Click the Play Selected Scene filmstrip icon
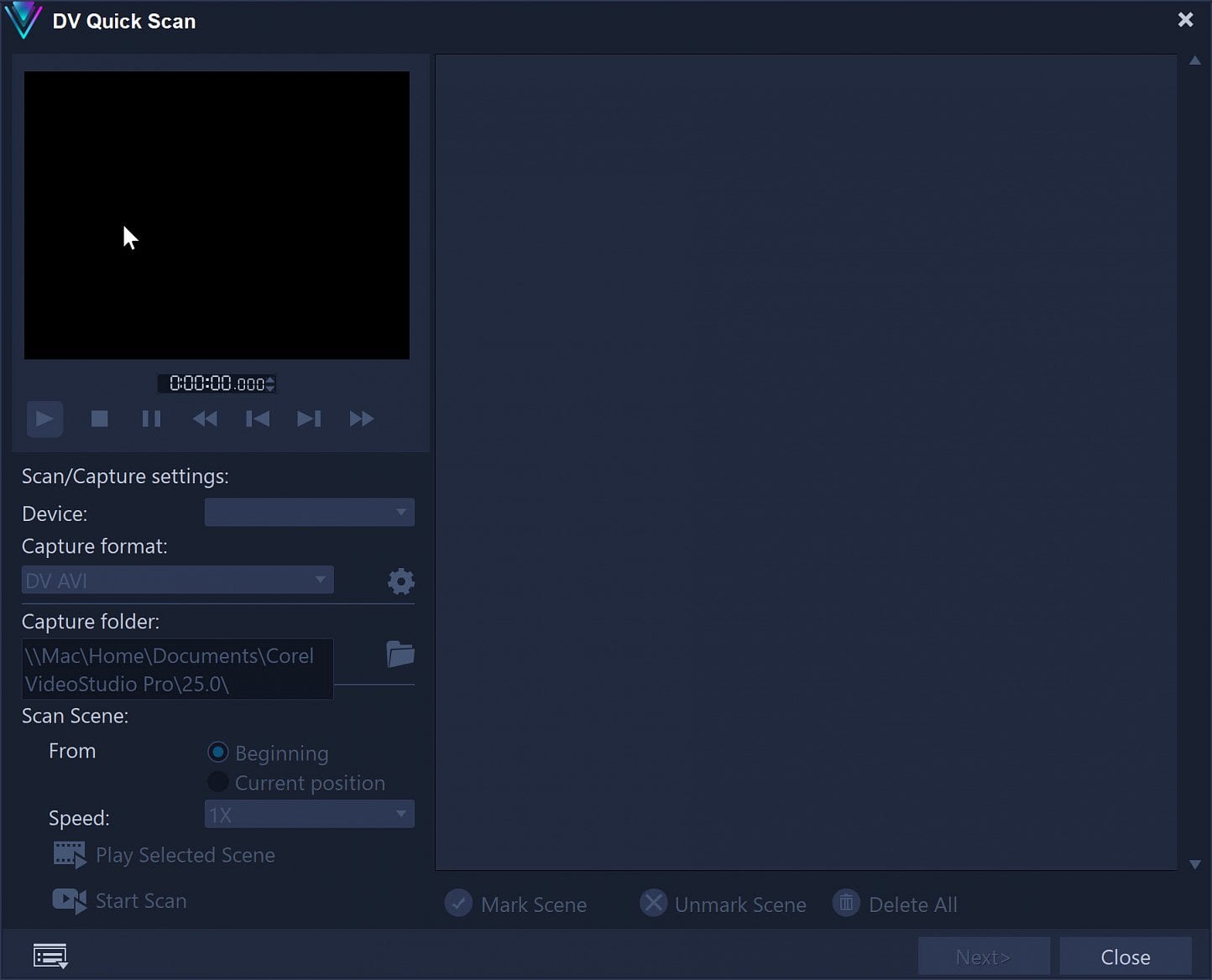The width and height of the screenshot is (1212, 980). 70,855
